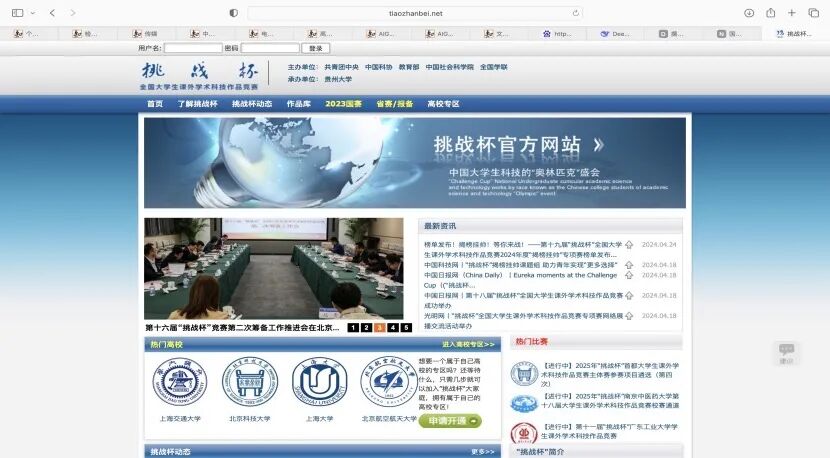830x458 pixels.
Task: Click the meeting room slideshow photo
Action: [x=274, y=268]
